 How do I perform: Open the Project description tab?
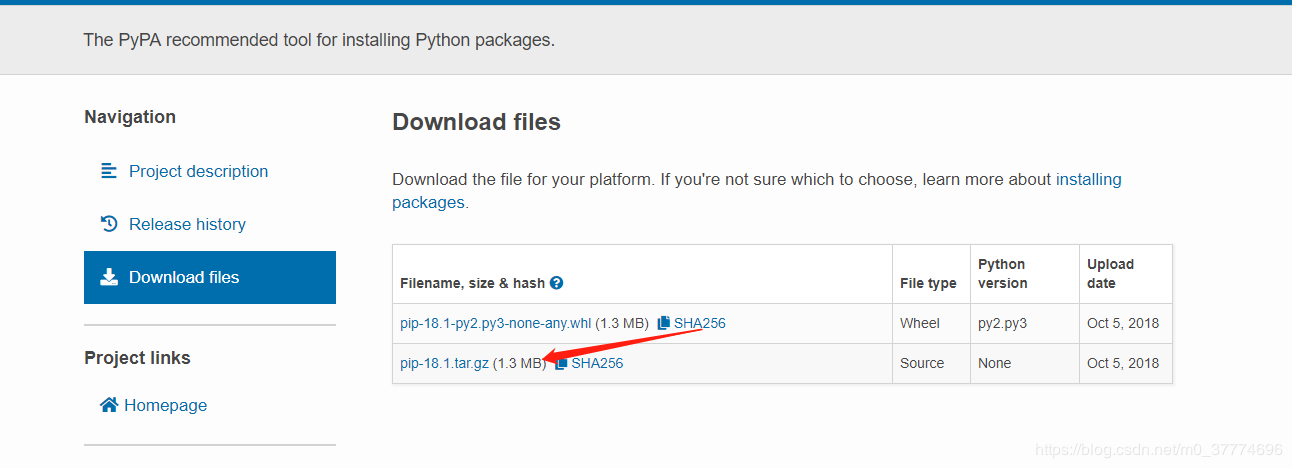[198, 171]
